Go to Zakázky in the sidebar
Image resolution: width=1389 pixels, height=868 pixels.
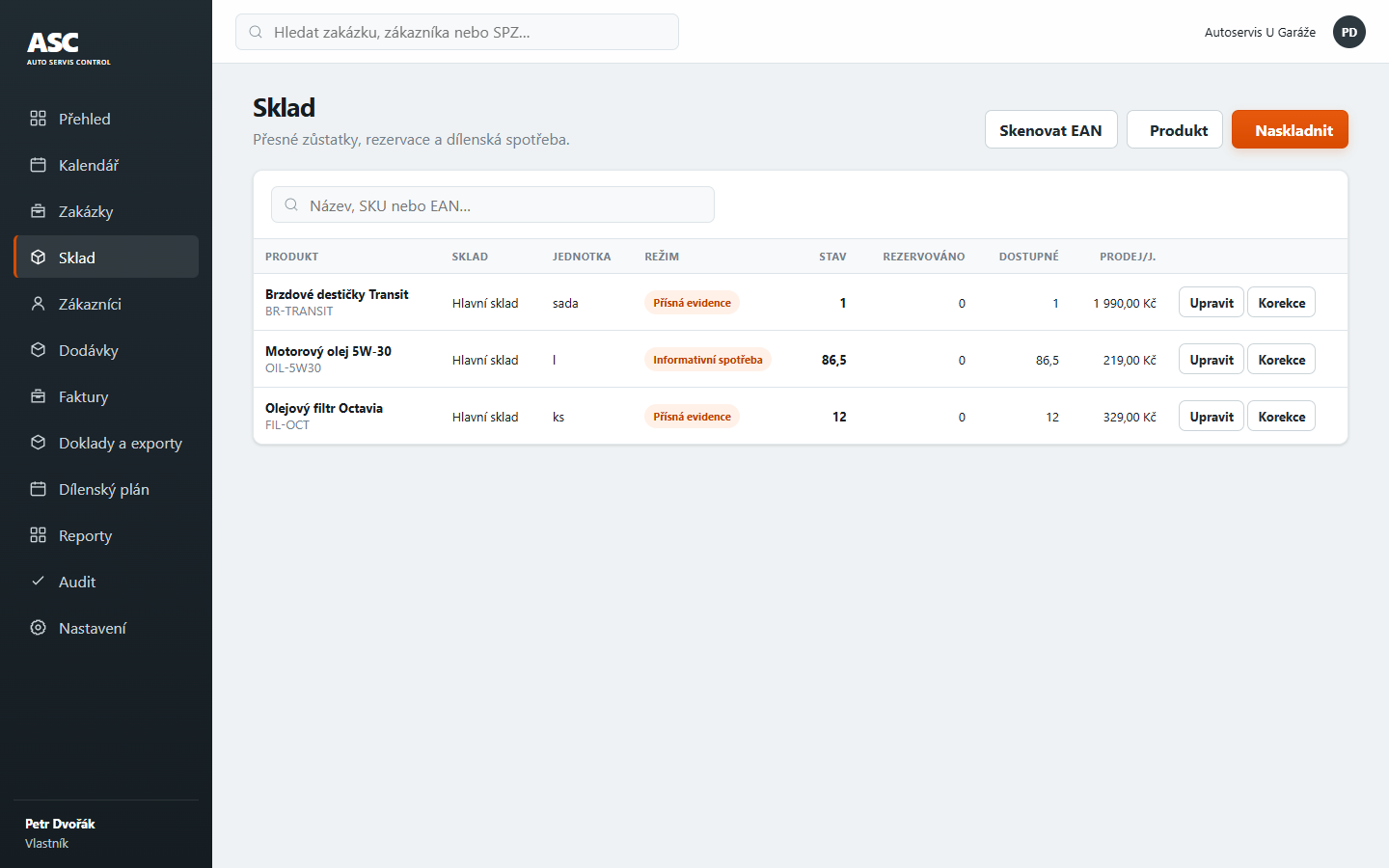[x=106, y=211]
